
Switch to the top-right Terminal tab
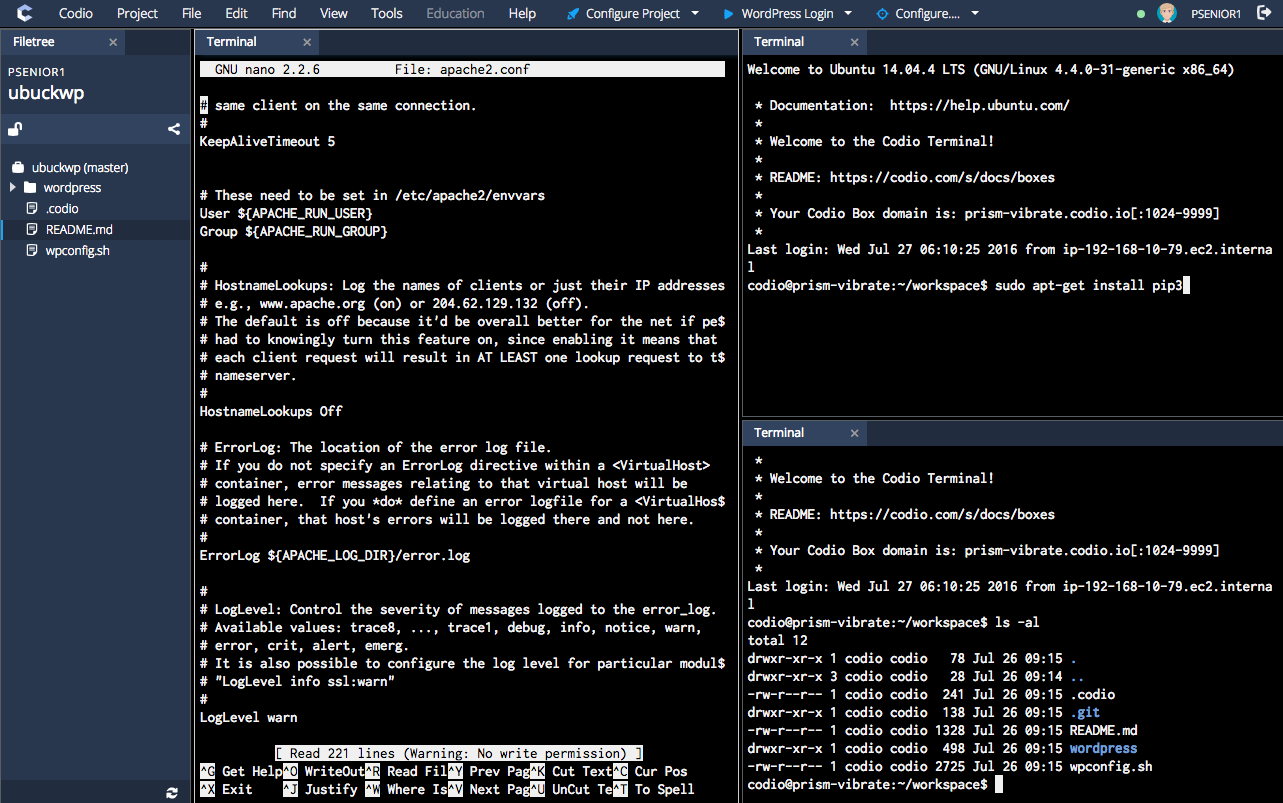(x=779, y=41)
